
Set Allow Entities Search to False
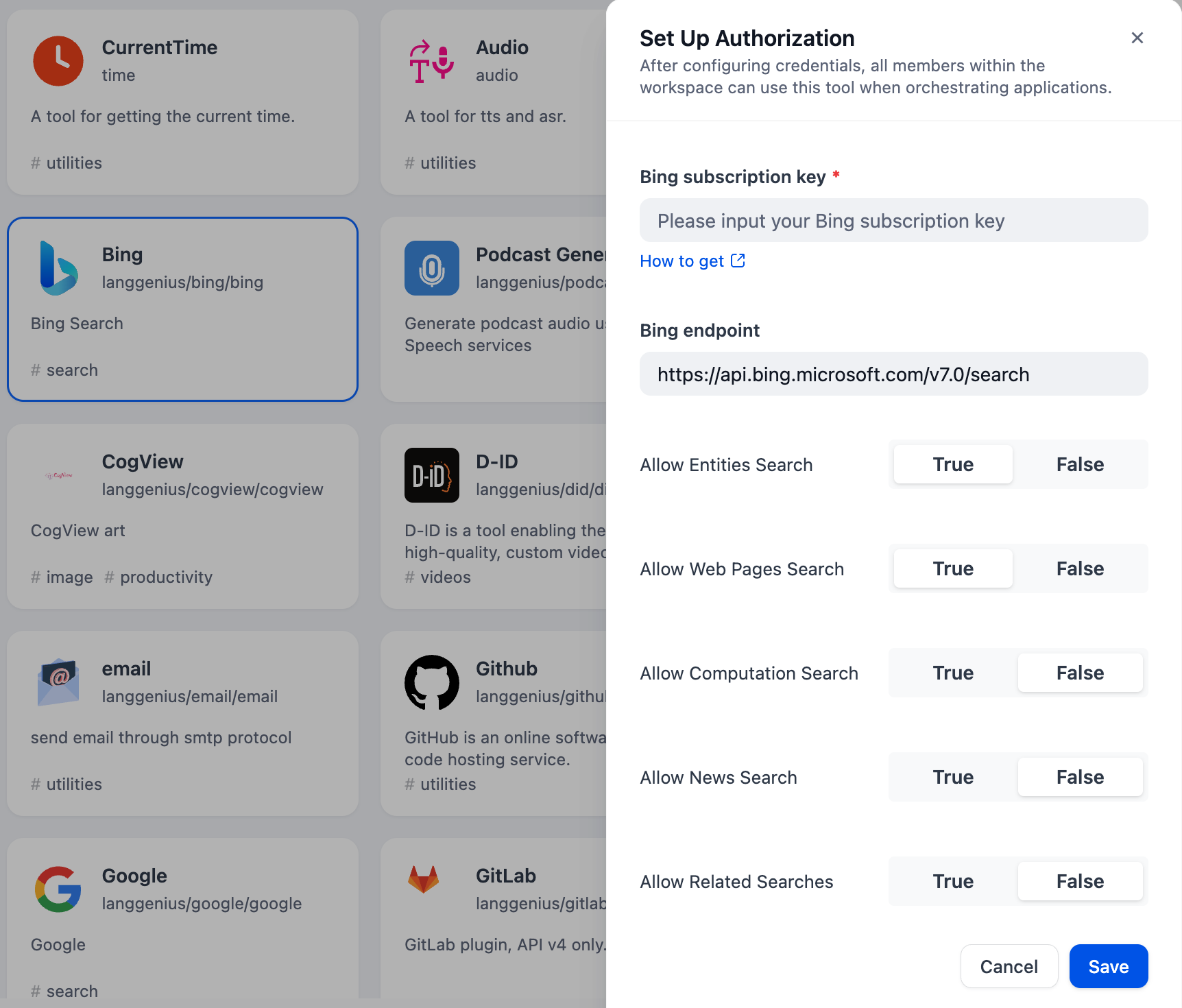1080,464
